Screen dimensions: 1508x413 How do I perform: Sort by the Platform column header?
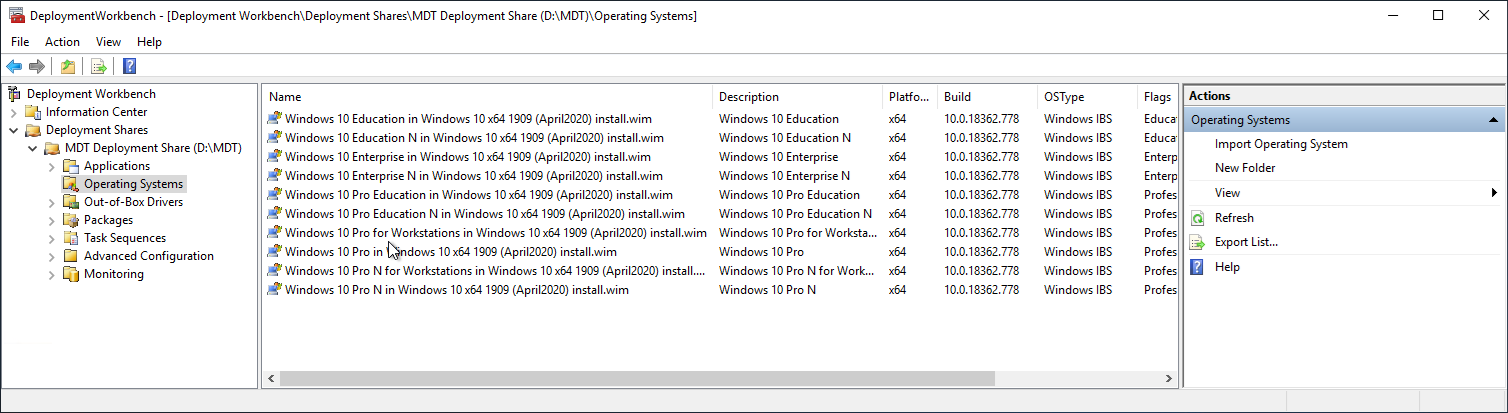[910, 97]
